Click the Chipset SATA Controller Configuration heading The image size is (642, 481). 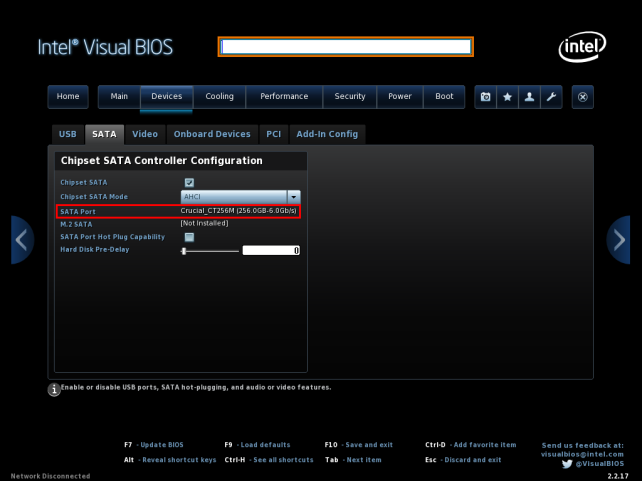[162, 161]
